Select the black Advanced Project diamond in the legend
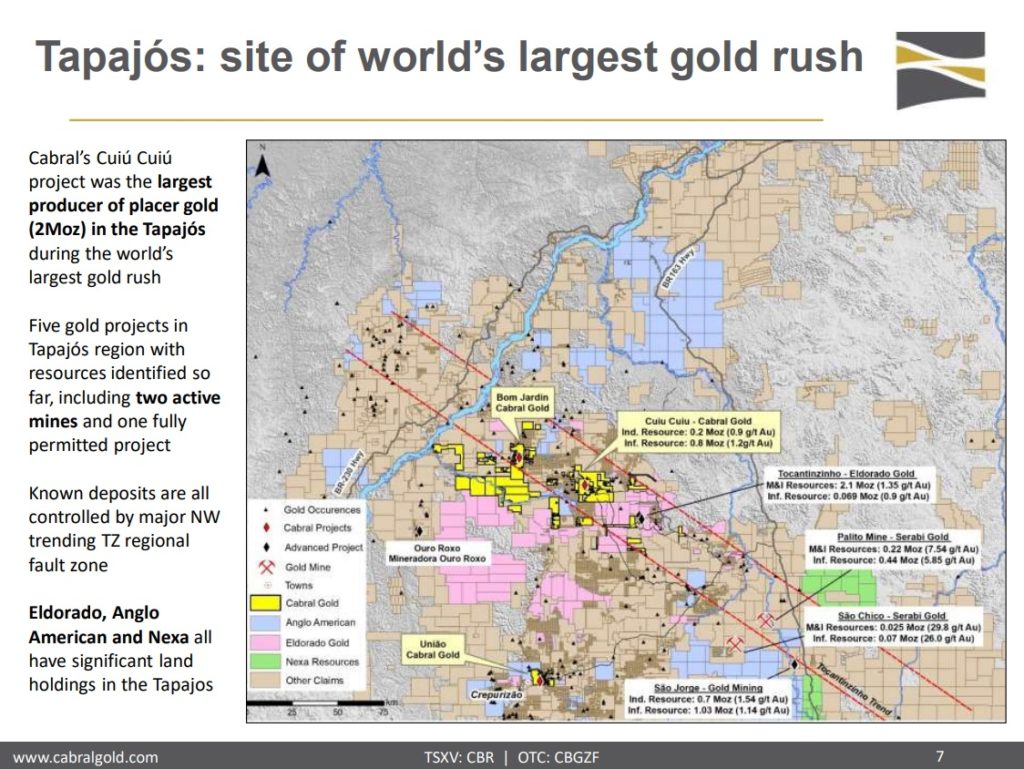1024x769 pixels. point(266,547)
